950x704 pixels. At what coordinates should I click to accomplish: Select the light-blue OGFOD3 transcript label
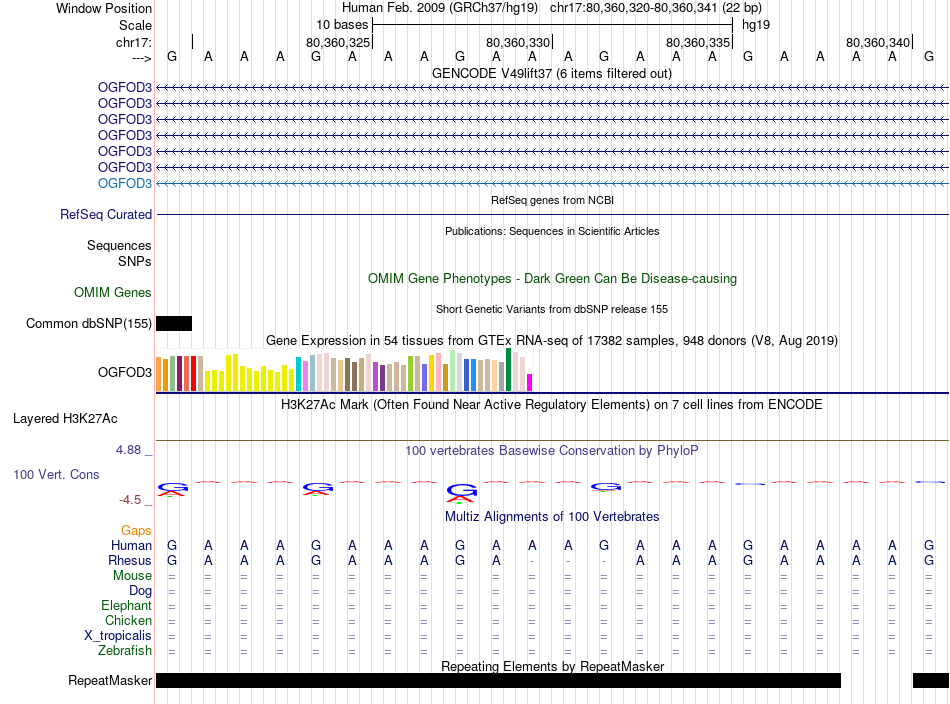click(125, 183)
